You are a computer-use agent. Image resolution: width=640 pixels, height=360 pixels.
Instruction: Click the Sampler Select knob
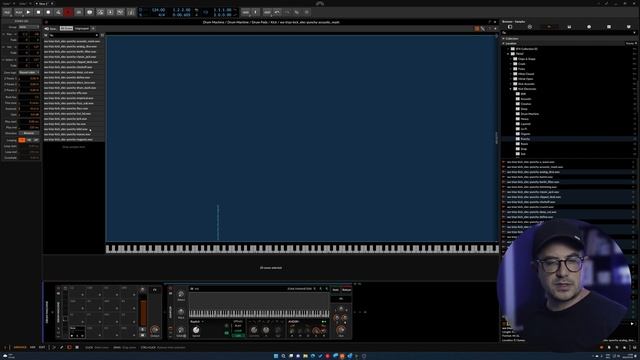pos(181,294)
